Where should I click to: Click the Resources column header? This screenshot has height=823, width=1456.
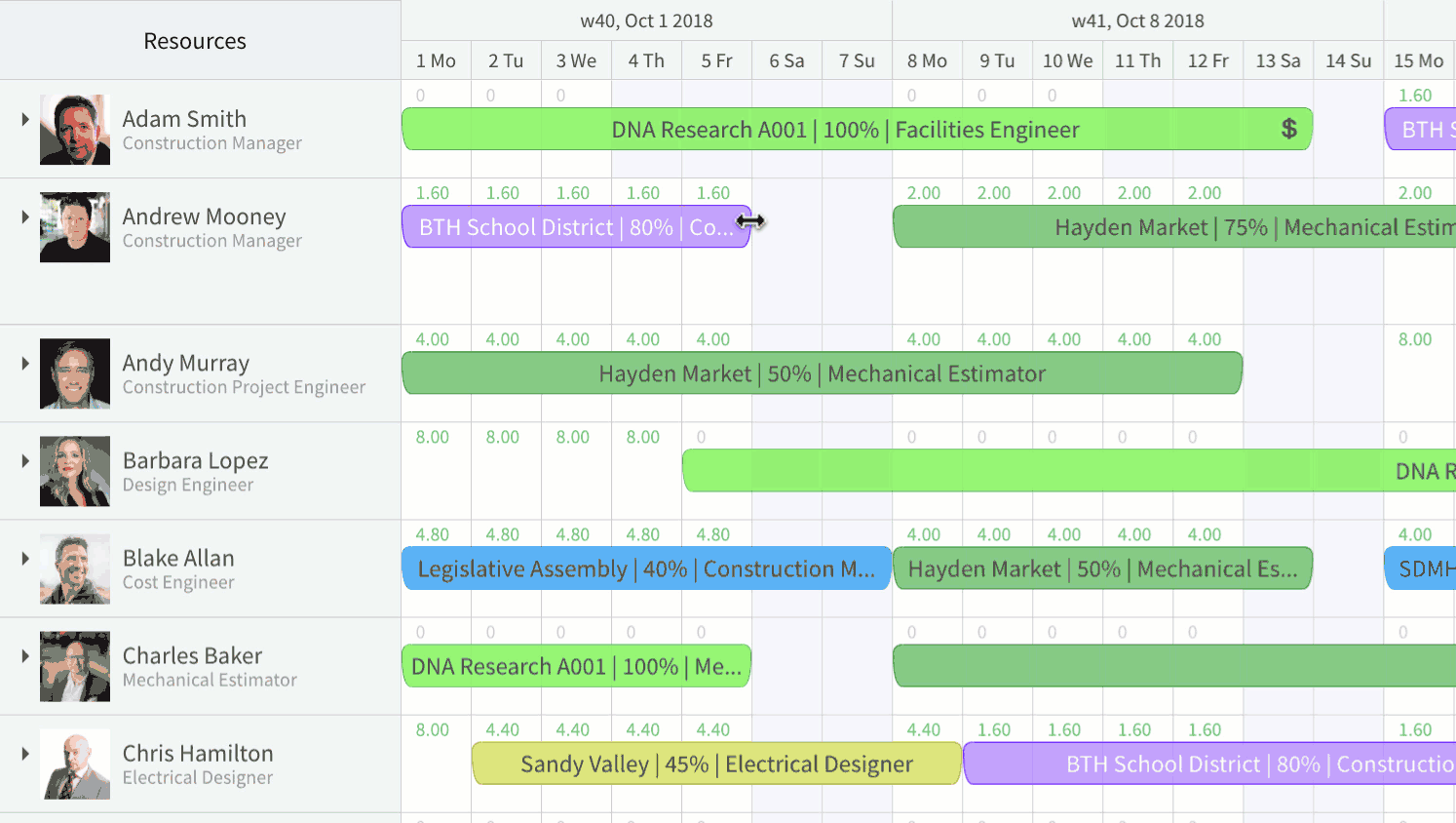coord(195,41)
